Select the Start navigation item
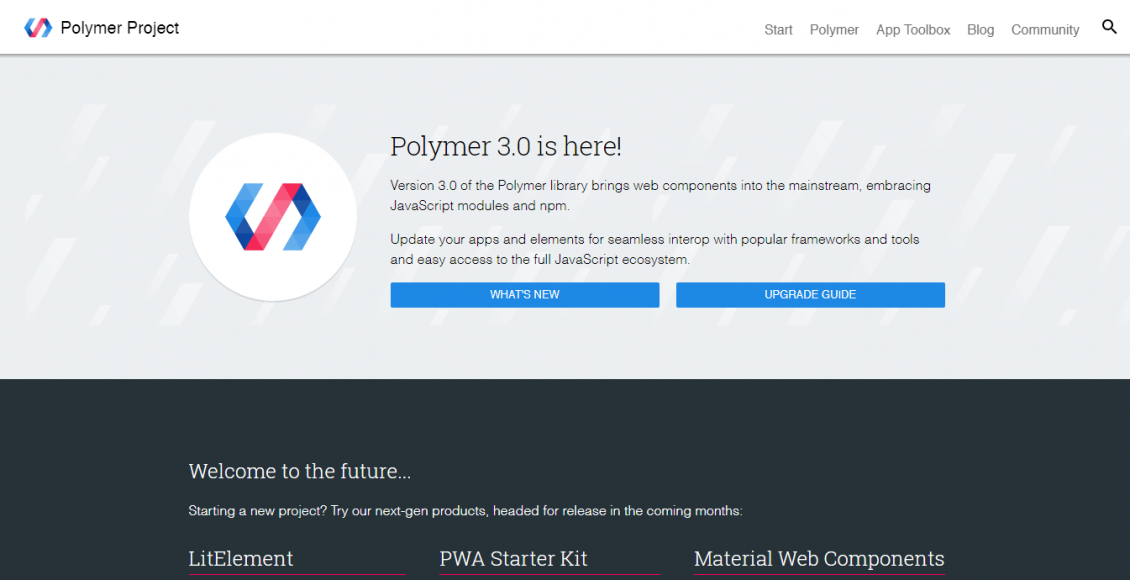1130x580 pixels. 778,29
